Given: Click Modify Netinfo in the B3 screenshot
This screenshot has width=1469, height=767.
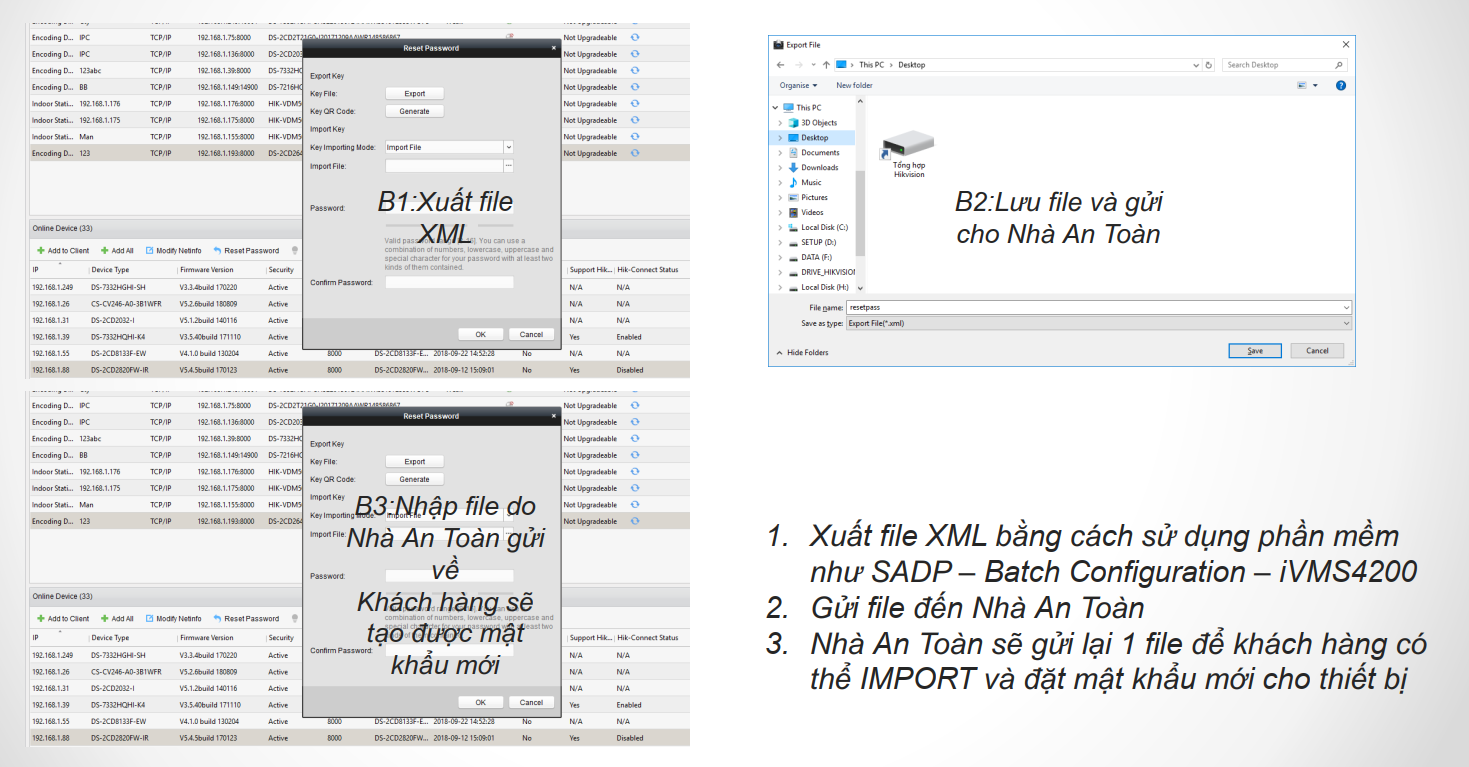Looking at the screenshot, I should (x=174, y=619).
